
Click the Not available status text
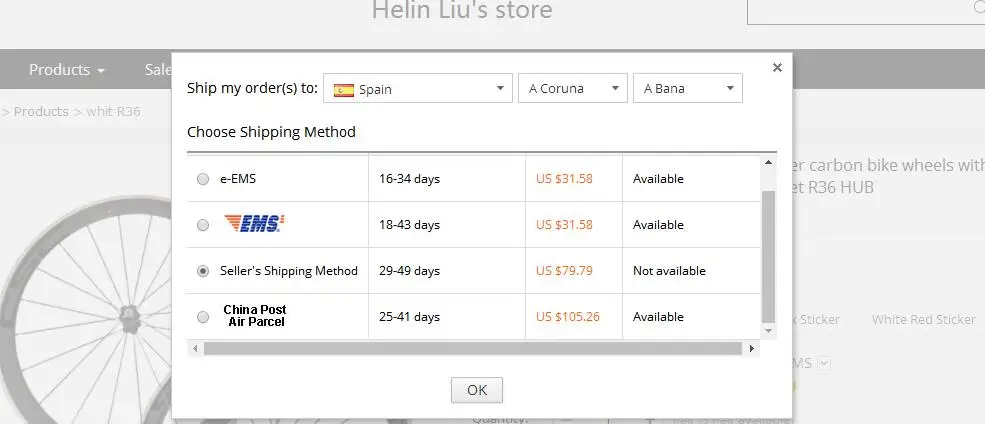[669, 271]
